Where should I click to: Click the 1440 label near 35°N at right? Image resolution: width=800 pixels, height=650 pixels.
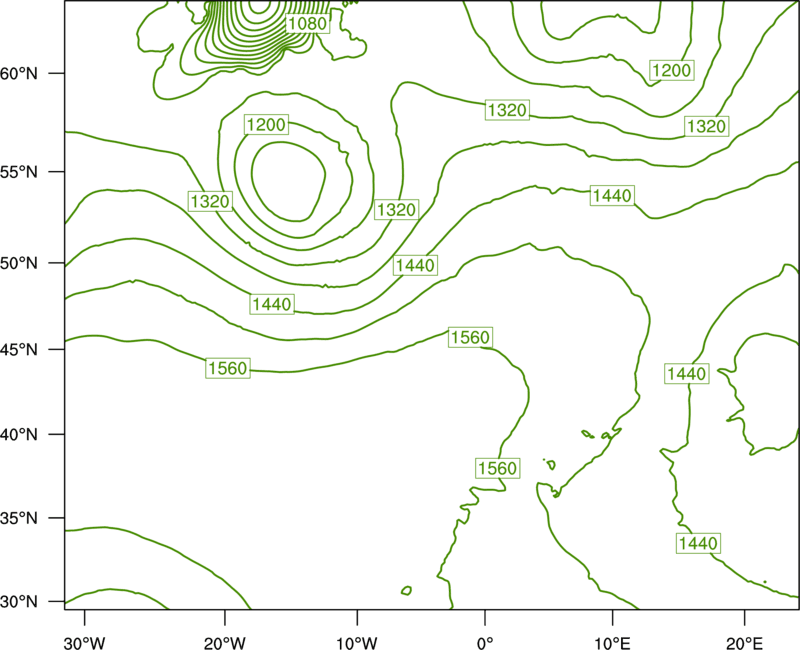698,543
